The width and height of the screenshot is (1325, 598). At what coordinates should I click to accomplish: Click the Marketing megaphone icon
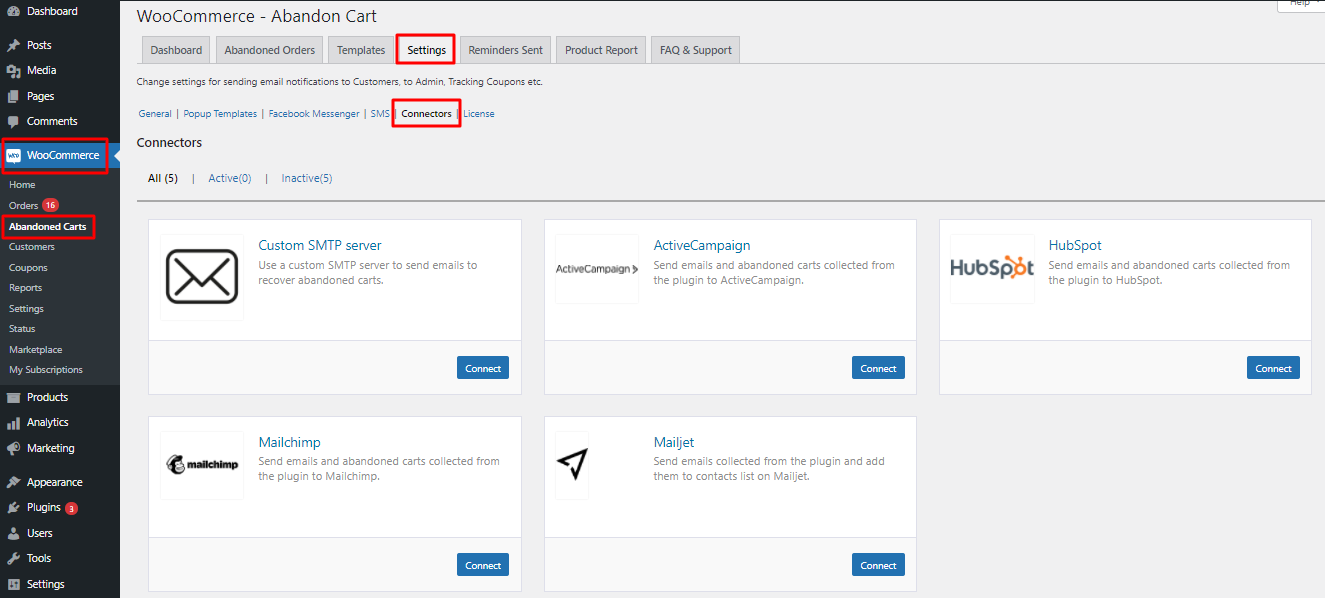tap(13, 448)
